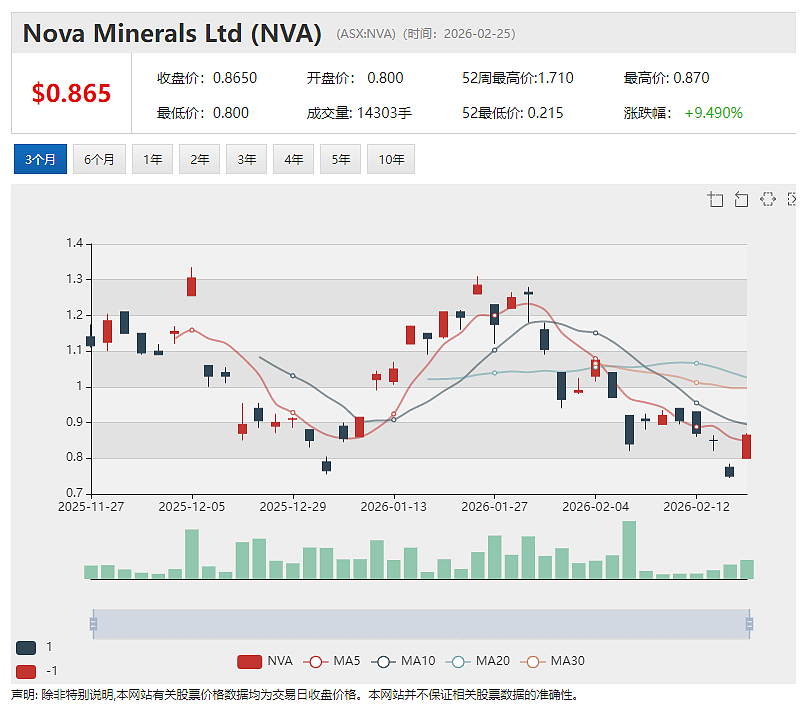Viewport: 811px width, 719px height.
Task: Toggle the NVA candlestick legend icon
Action: tap(249, 662)
